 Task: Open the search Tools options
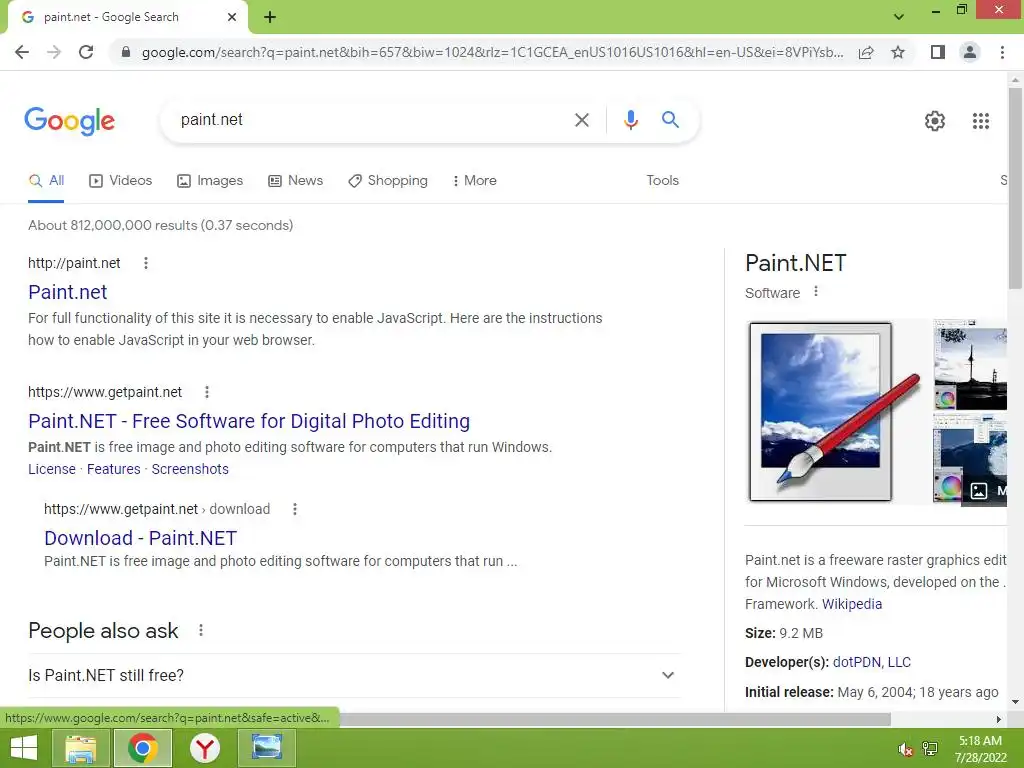(x=662, y=181)
